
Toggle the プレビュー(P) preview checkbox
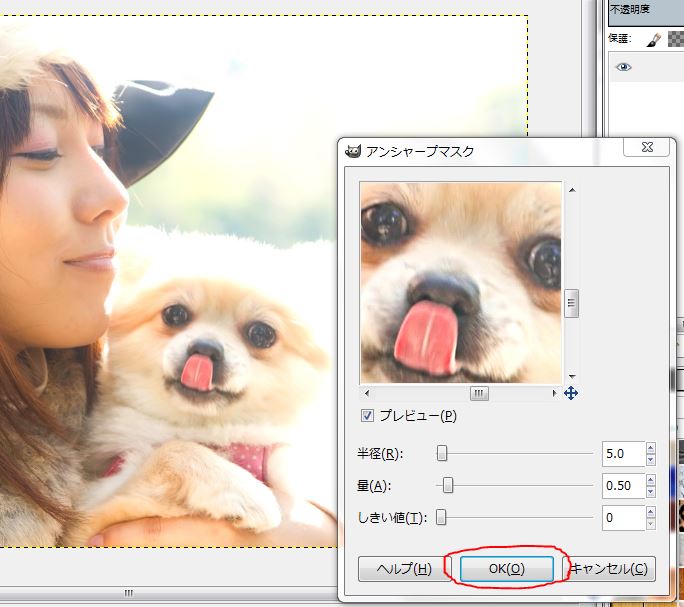coord(367,415)
